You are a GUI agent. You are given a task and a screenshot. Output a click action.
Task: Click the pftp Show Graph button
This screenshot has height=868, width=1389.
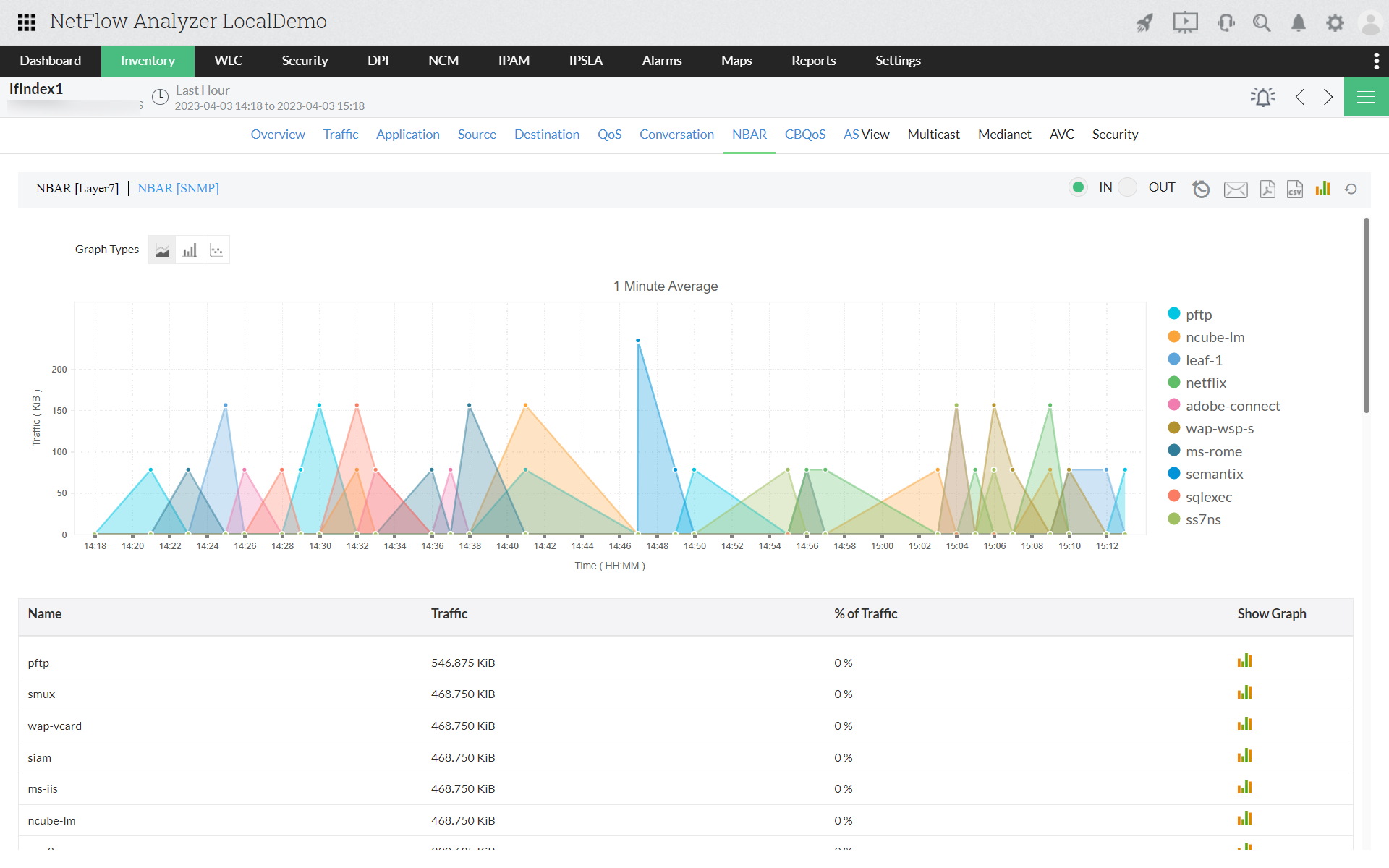point(1244,660)
